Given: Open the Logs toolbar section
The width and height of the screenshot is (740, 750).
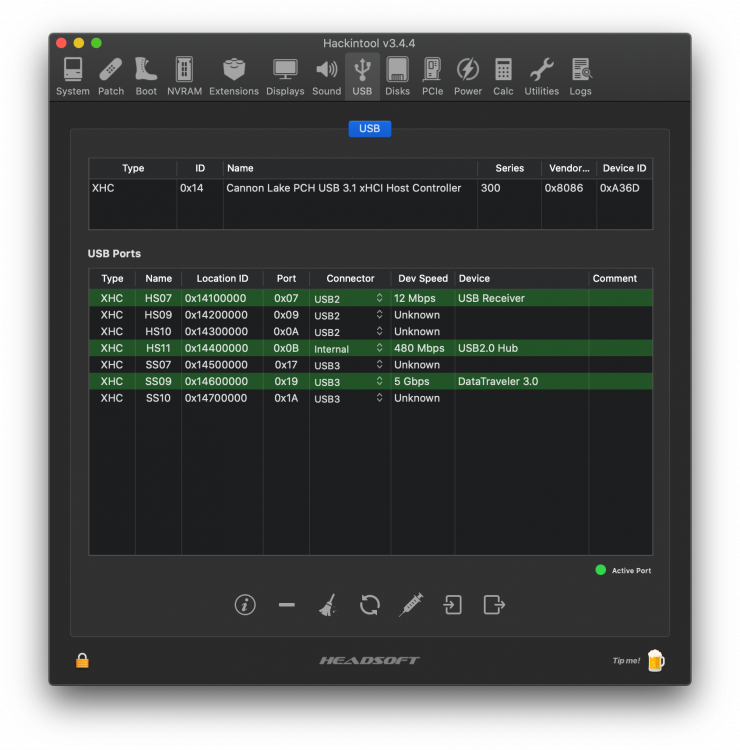Looking at the screenshot, I should (580, 77).
